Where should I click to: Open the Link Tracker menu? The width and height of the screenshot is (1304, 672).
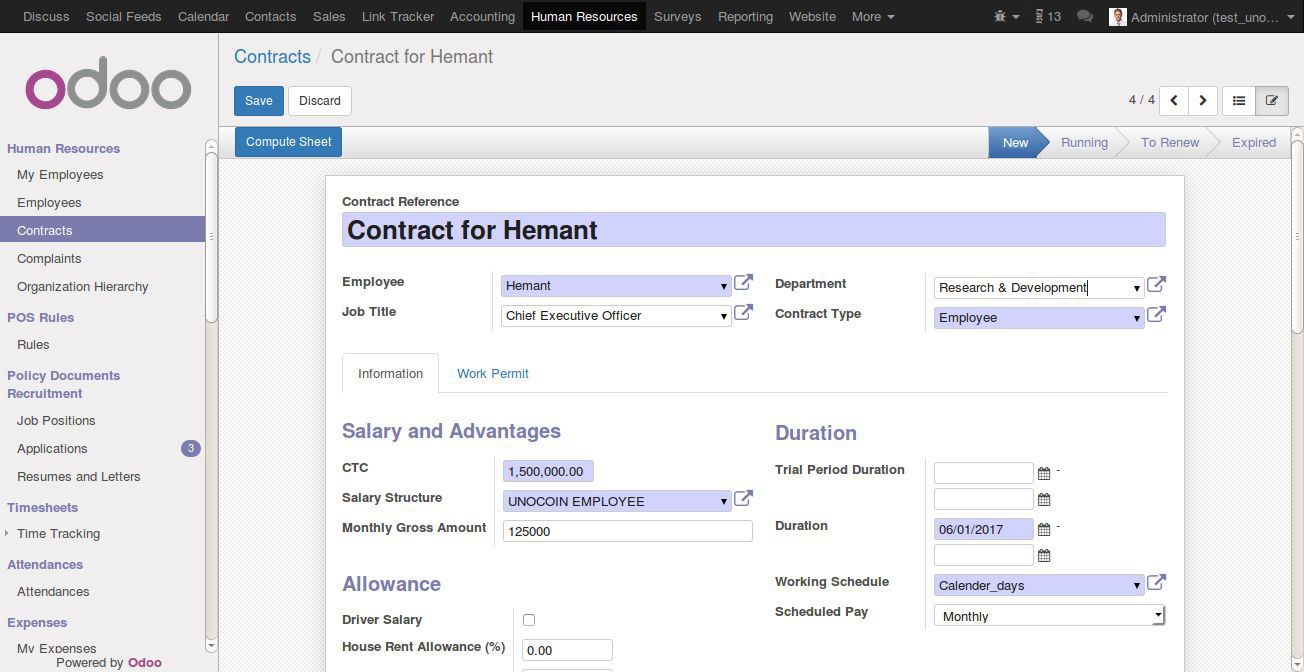(x=398, y=16)
